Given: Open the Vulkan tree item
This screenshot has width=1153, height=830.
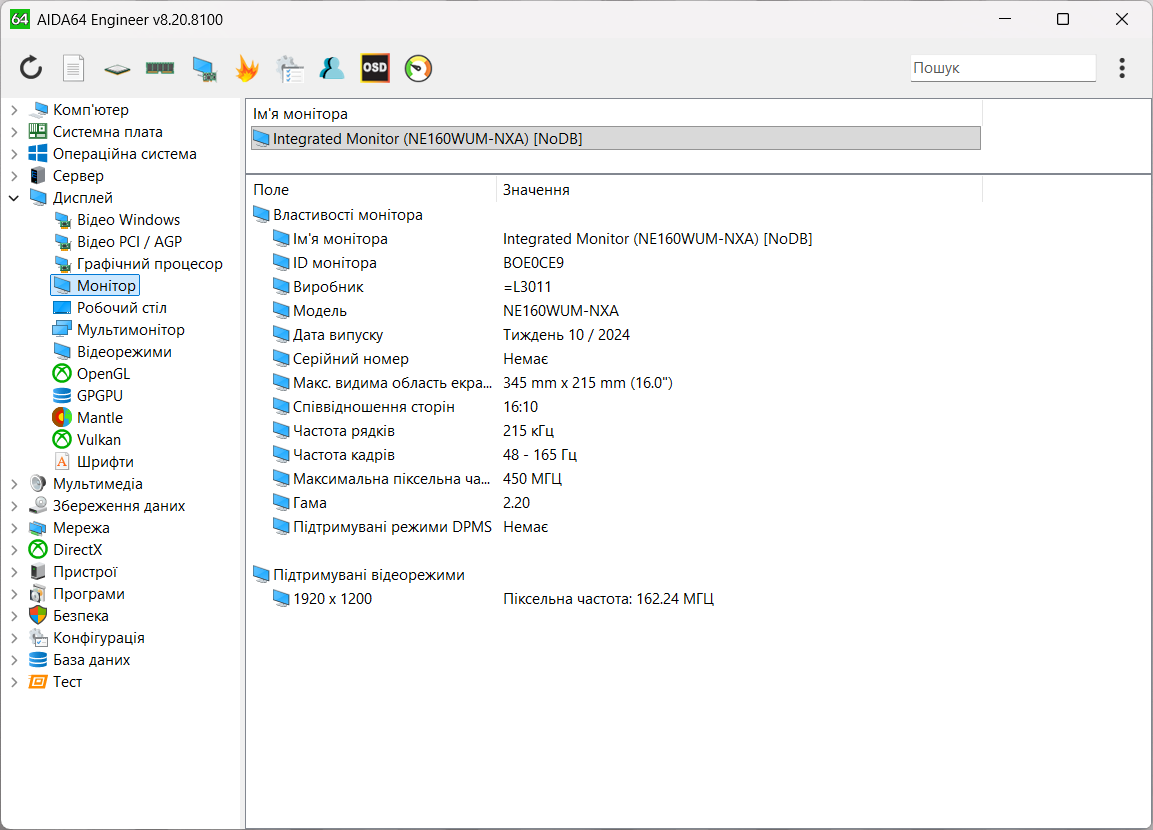Looking at the screenshot, I should point(98,440).
